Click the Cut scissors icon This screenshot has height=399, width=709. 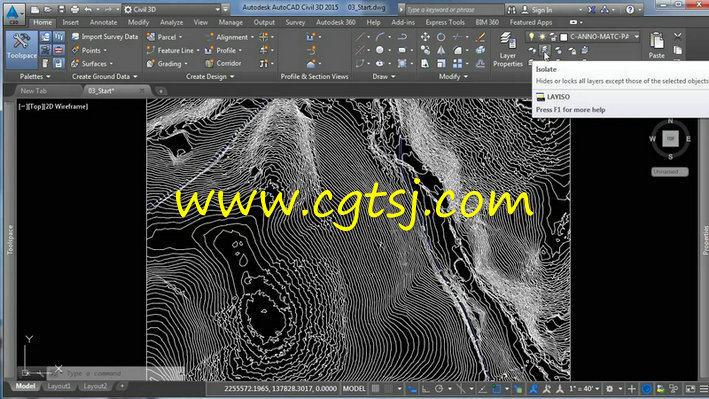(677, 36)
